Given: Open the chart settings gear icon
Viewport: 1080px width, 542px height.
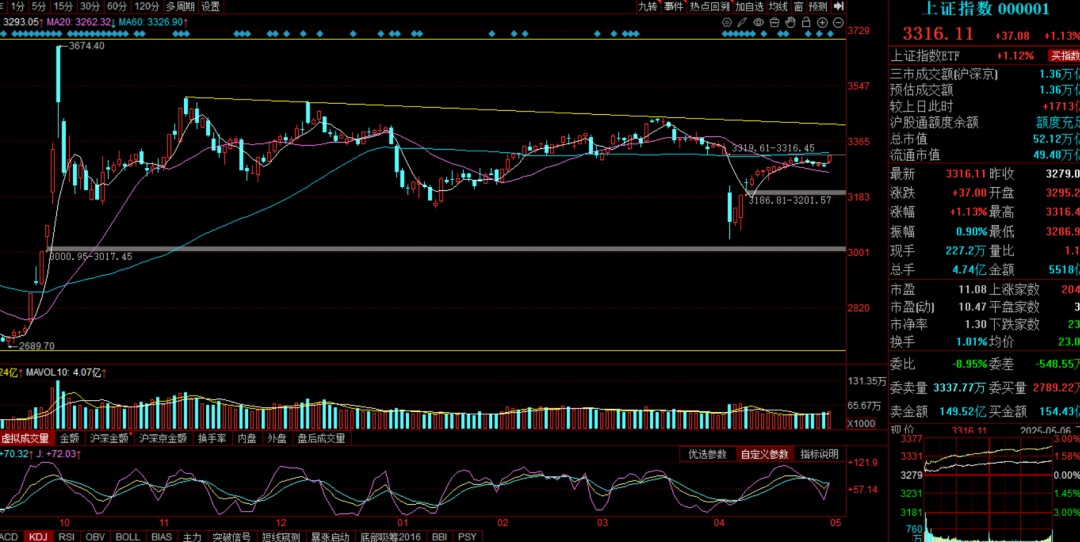Looking at the screenshot, I should click(x=727, y=23).
